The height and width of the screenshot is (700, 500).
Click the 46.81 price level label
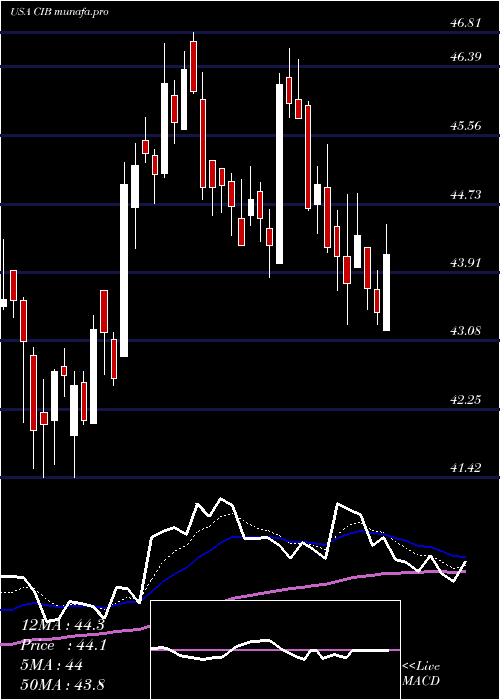pos(466,22)
